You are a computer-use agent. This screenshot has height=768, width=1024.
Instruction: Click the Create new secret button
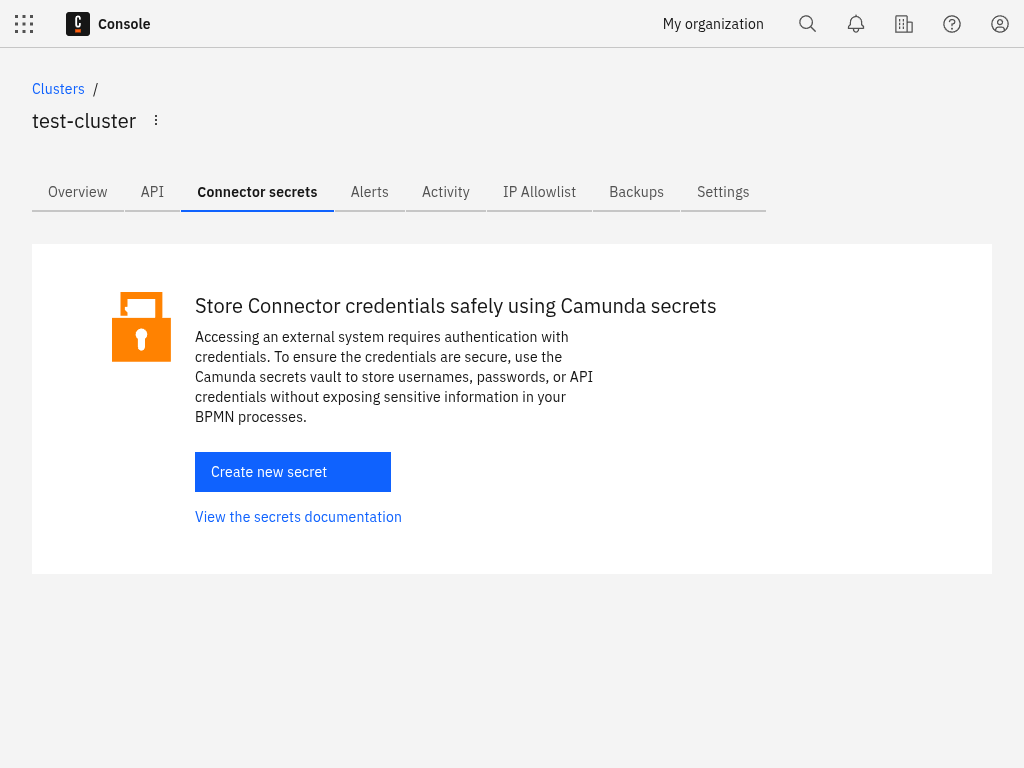tap(292, 472)
